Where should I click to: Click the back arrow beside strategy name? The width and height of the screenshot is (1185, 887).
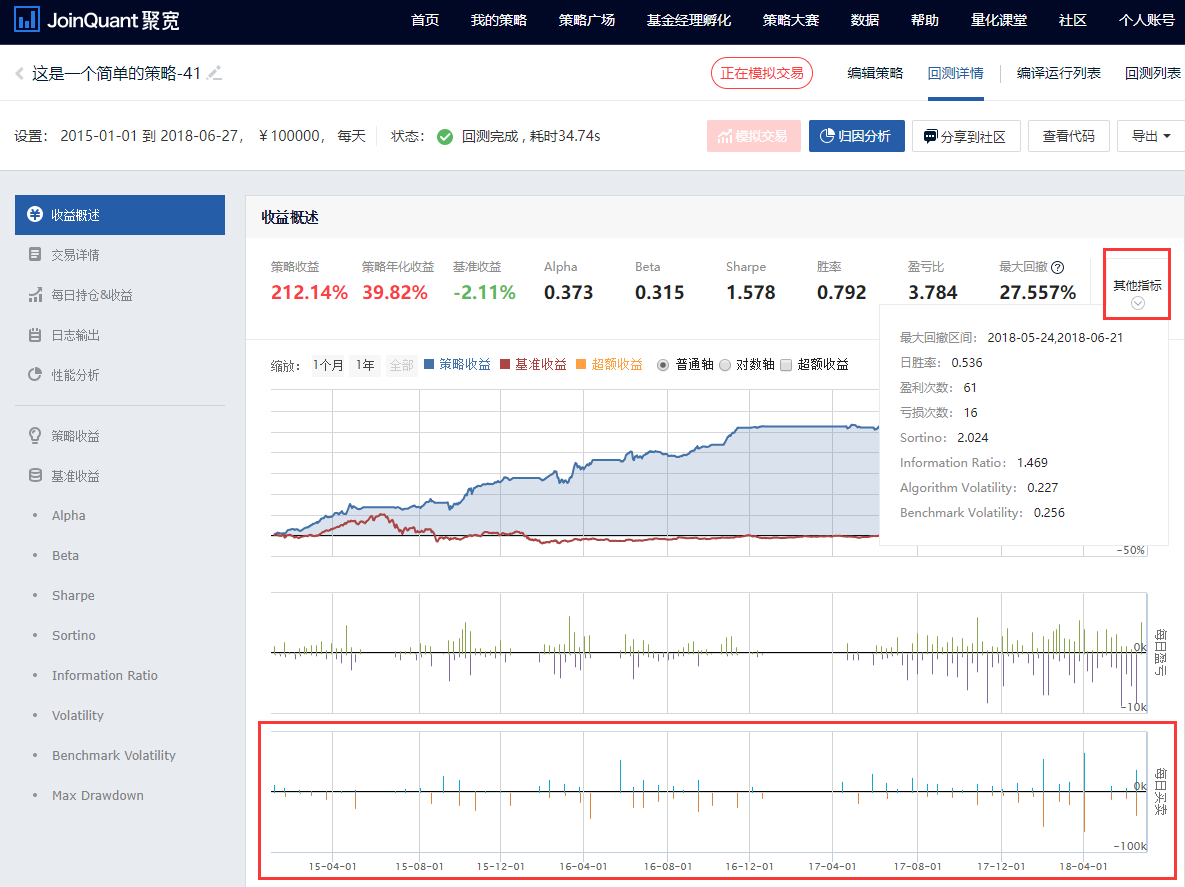[x=19, y=73]
